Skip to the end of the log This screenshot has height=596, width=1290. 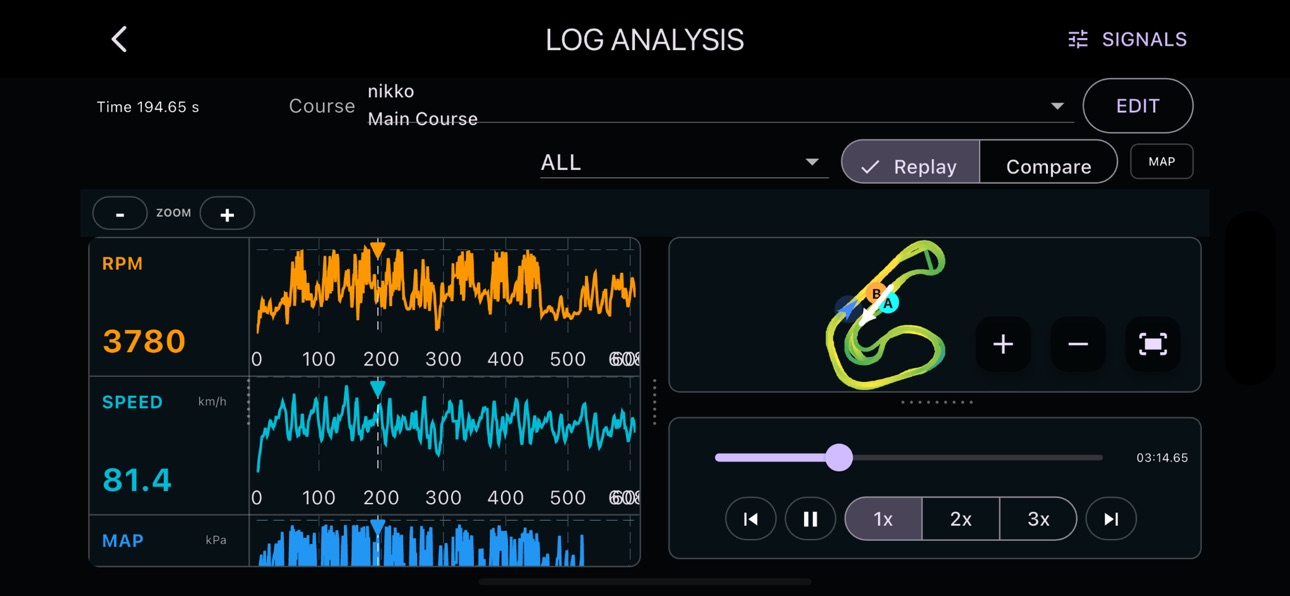click(1111, 519)
